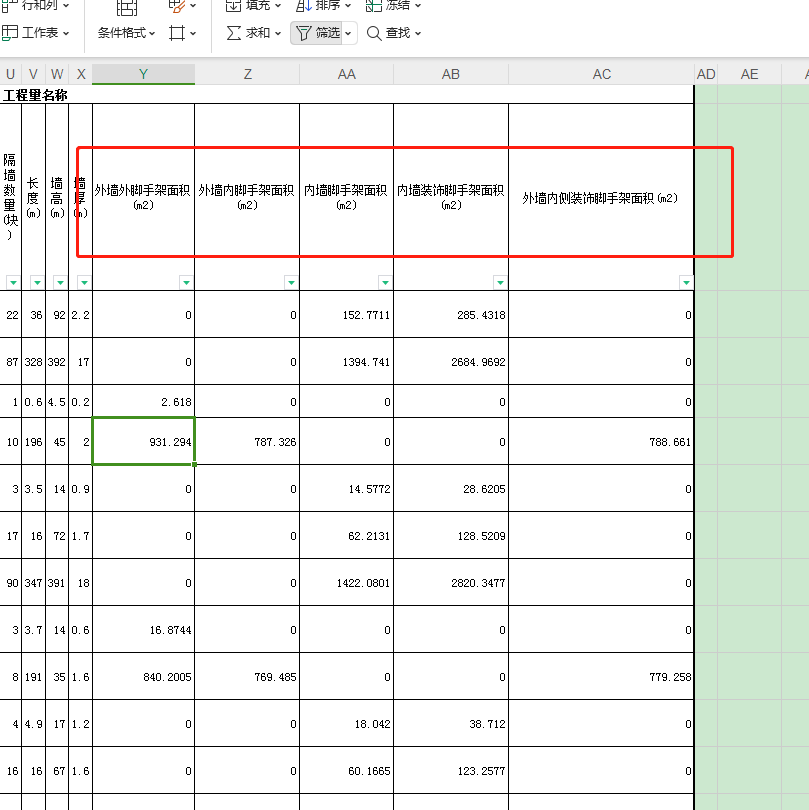The height and width of the screenshot is (810, 809).
Task: Expand the arrow next to 筛选
Action: [349, 33]
